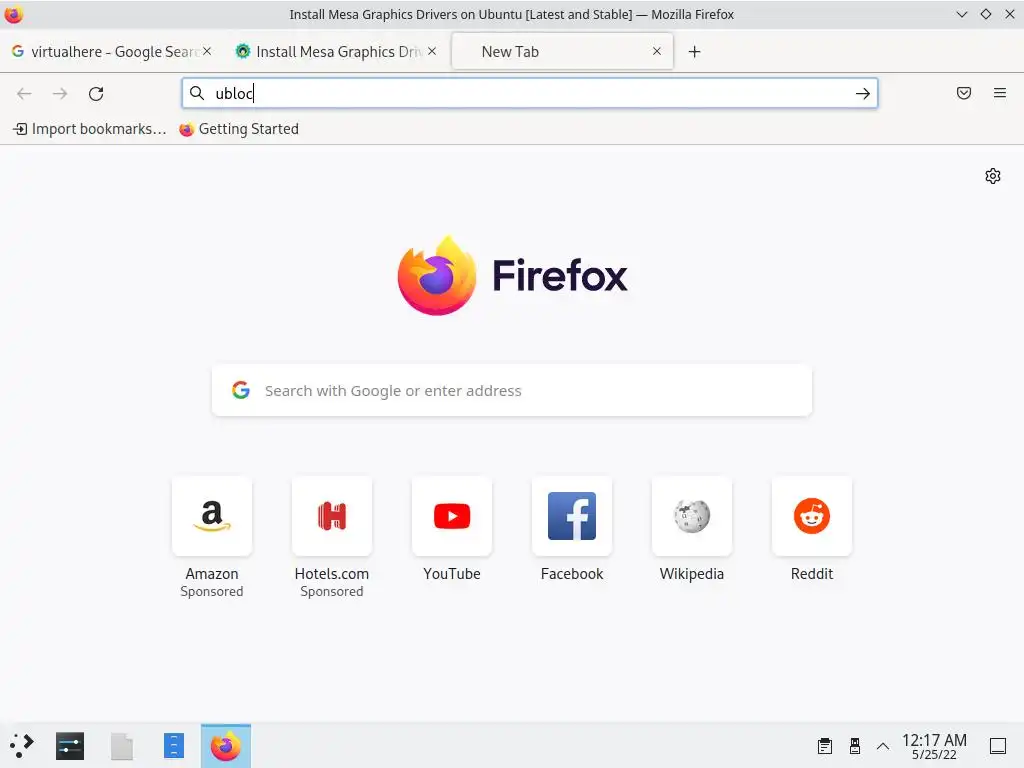Go forward using the forward arrow

coord(60,93)
